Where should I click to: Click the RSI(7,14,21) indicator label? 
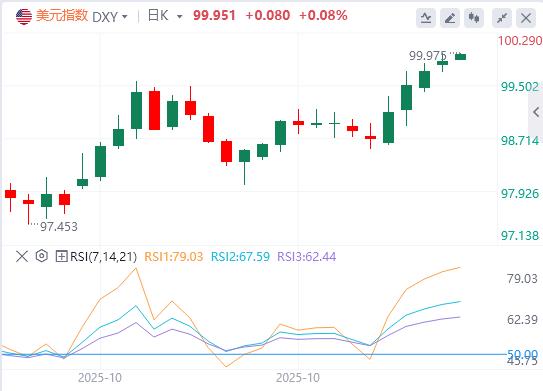(103, 257)
